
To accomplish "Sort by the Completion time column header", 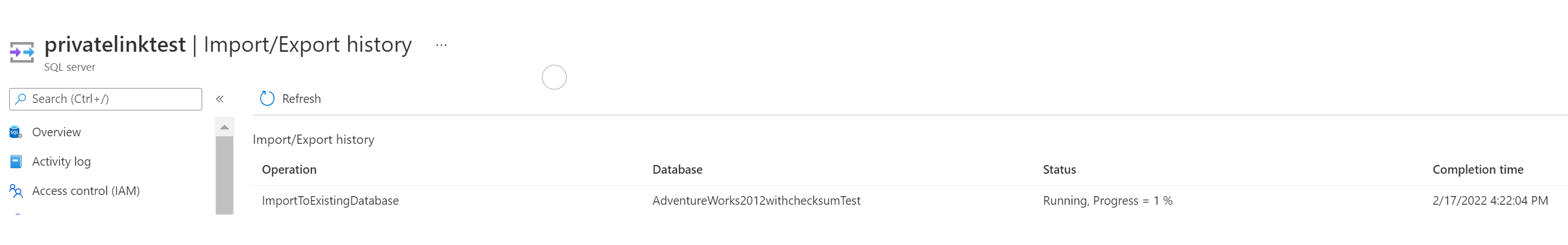I will (x=1478, y=170).
